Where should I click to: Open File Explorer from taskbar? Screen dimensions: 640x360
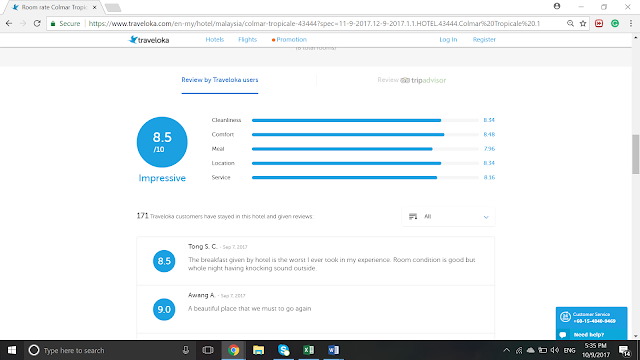coord(258,350)
